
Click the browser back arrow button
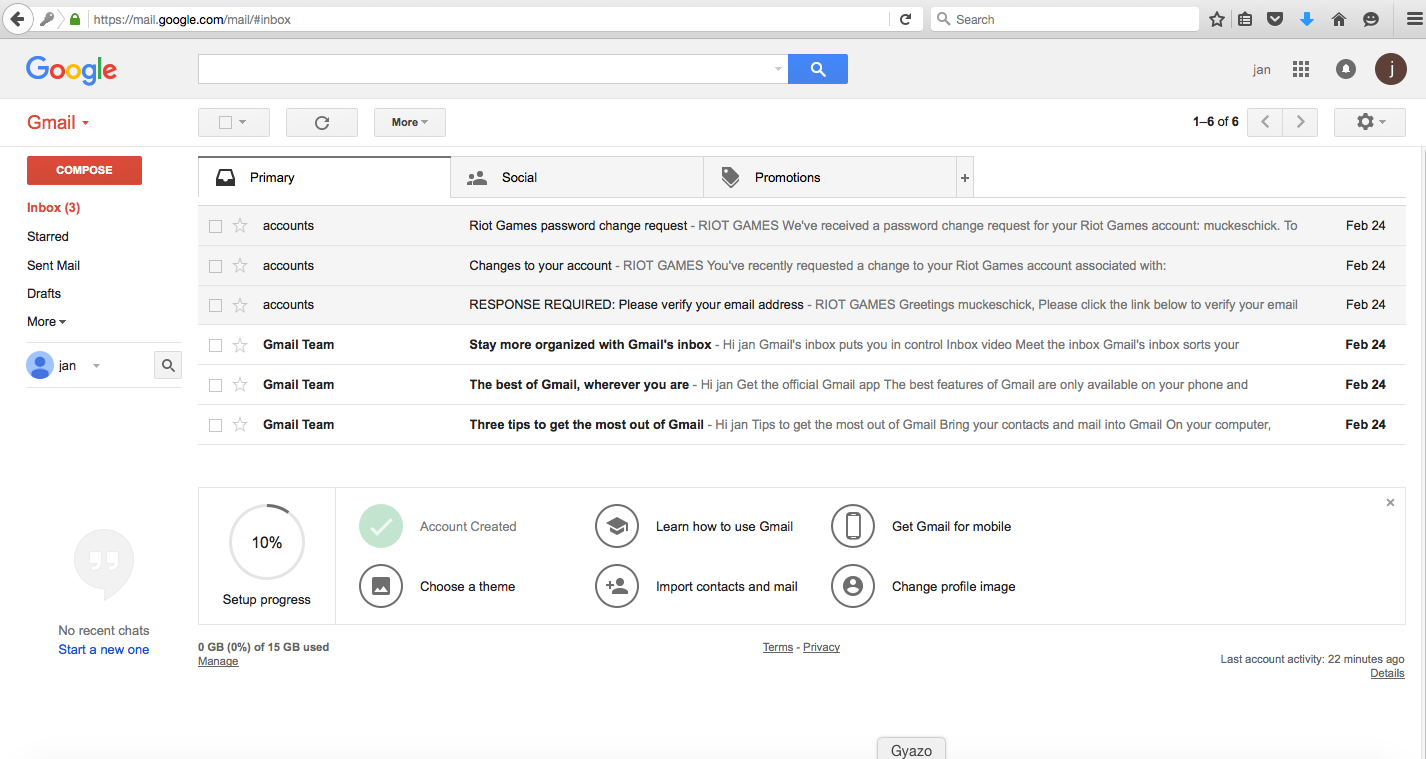[x=18, y=19]
